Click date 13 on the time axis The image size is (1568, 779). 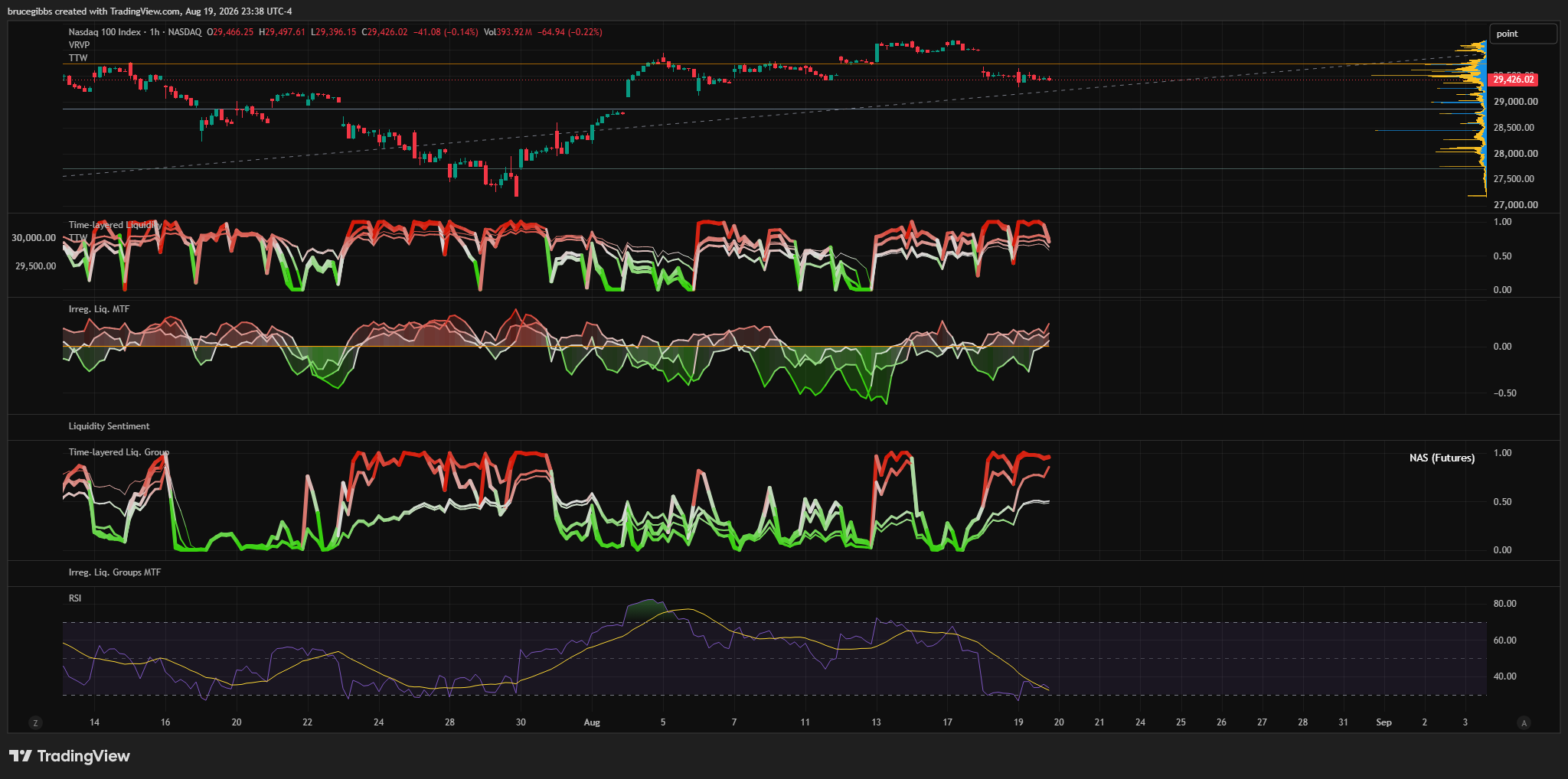point(876,722)
